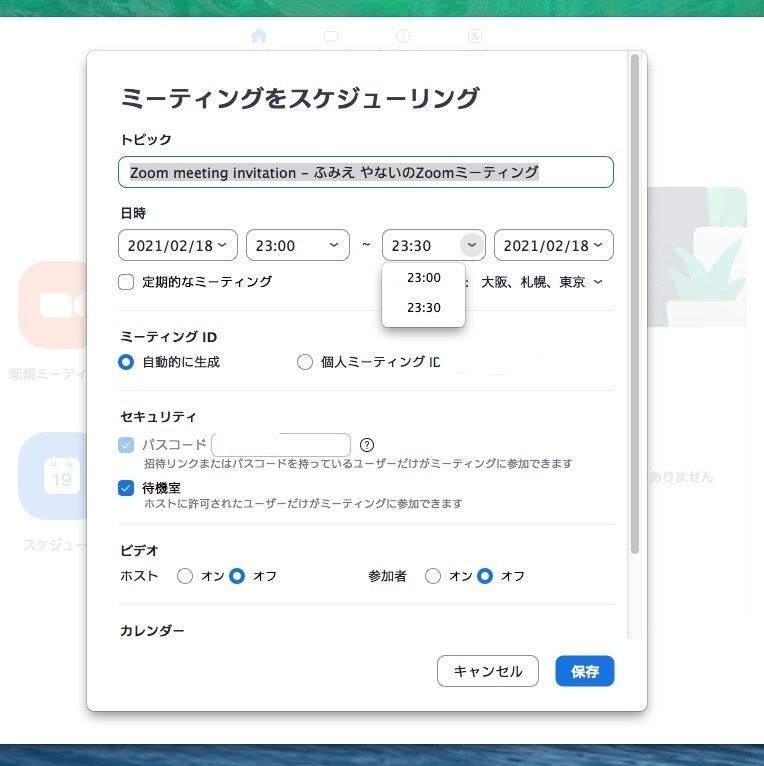Select host video オフ radio

click(x=237, y=576)
